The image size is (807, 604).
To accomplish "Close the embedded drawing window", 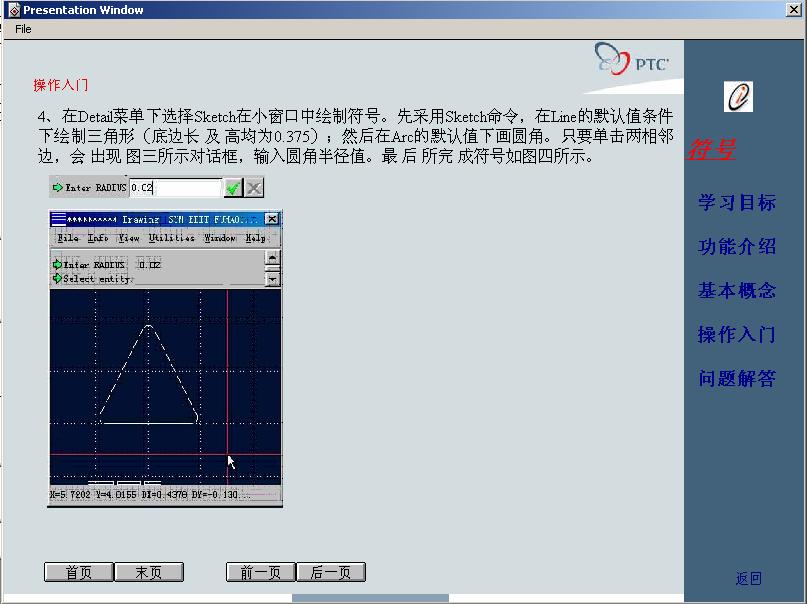I will point(271,219).
